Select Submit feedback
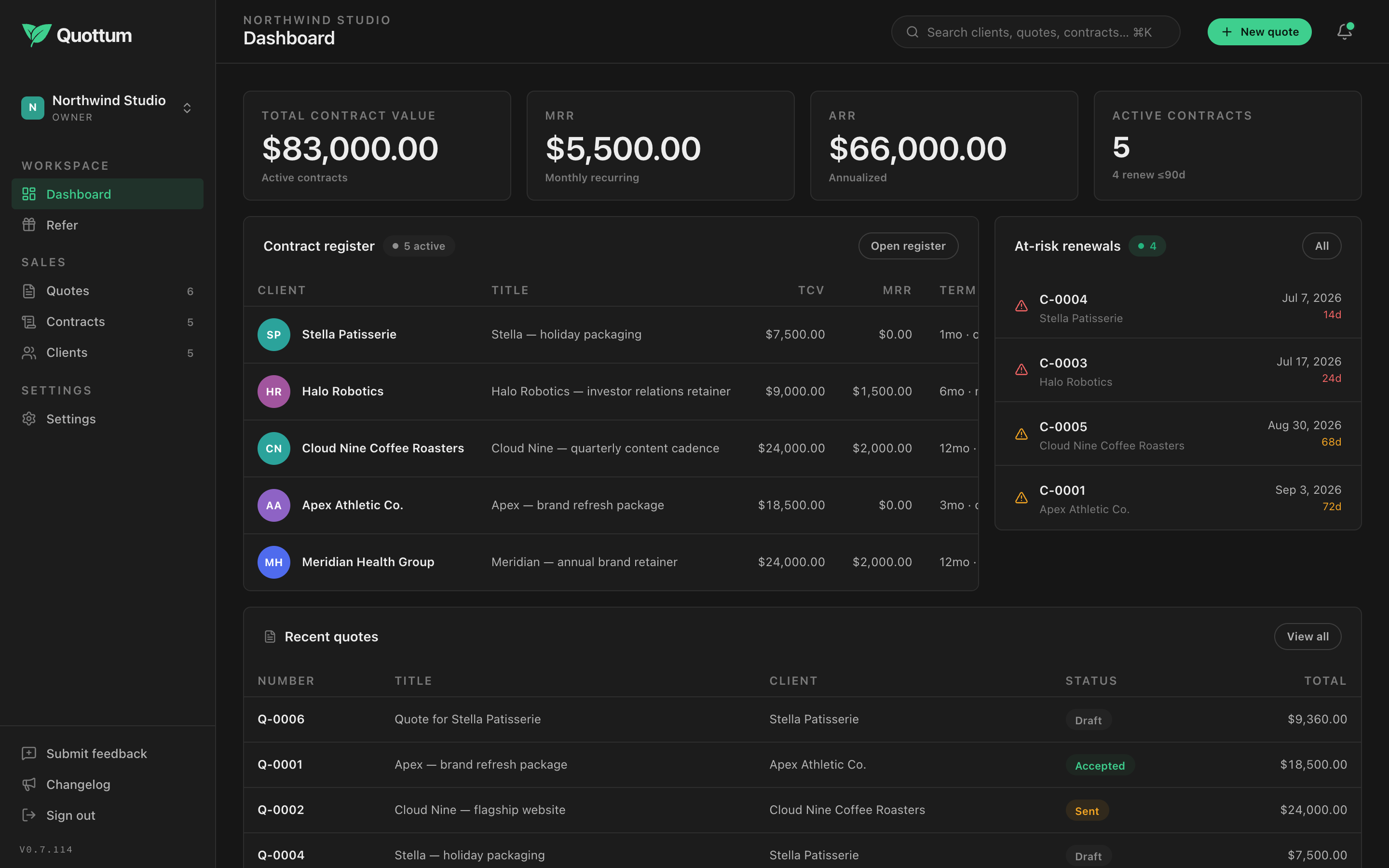The height and width of the screenshot is (868, 1389). [x=108, y=753]
